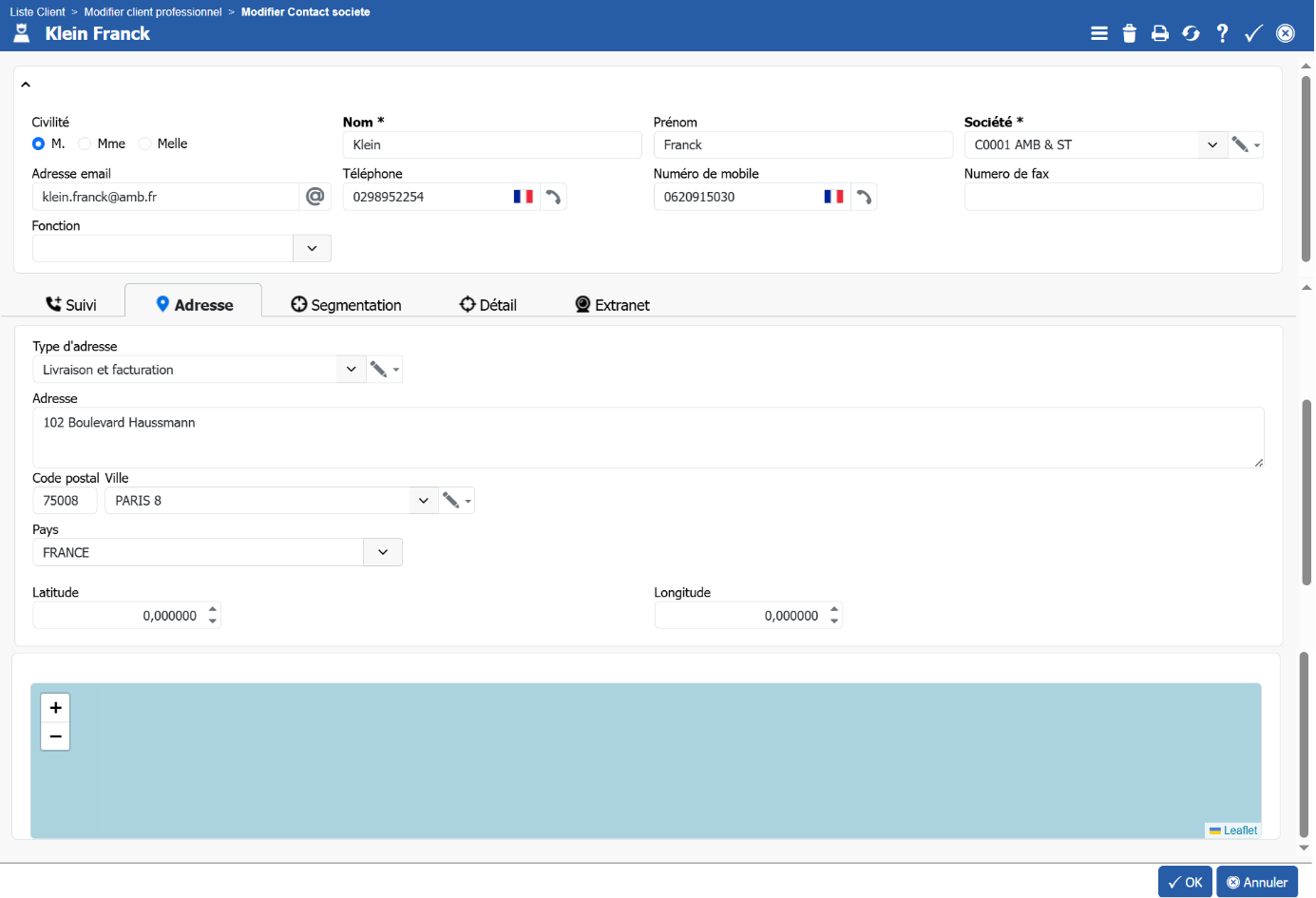Open the Extranet tab
The height and width of the screenshot is (898, 1316).
click(612, 305)
